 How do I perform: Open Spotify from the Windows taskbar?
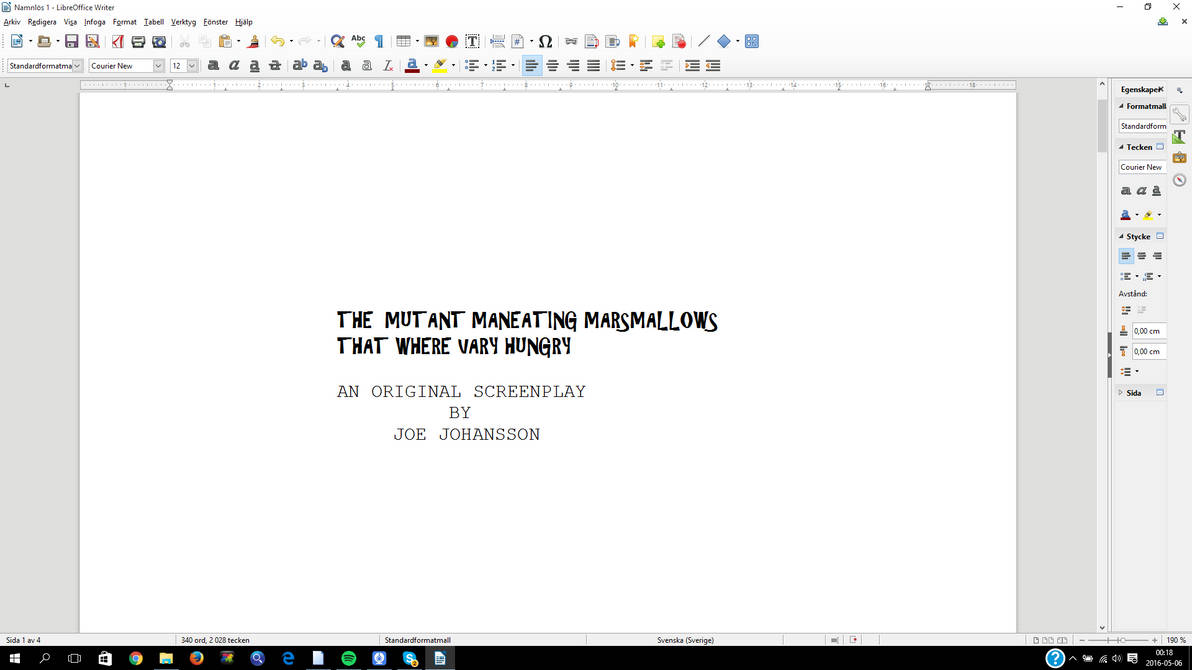pos(349,658)
